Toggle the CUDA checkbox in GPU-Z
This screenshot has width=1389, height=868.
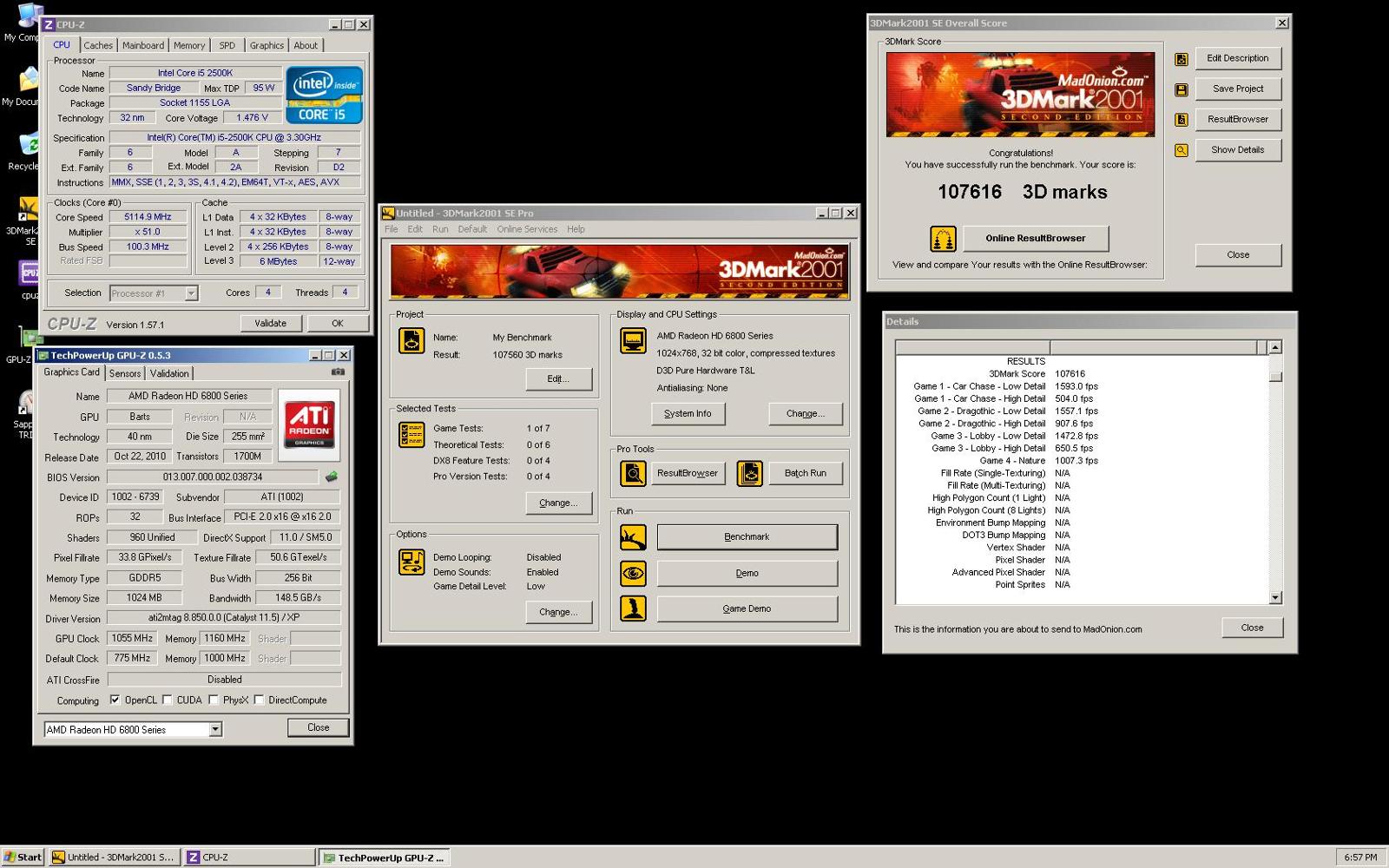click(x=167, y=700)
